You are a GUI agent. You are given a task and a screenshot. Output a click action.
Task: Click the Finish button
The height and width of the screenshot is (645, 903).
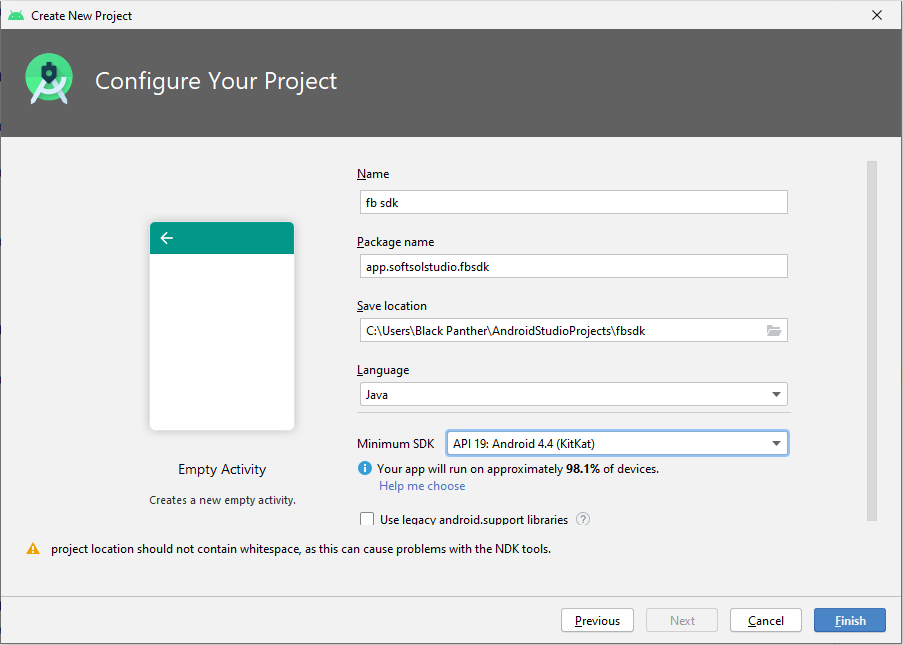849,620
